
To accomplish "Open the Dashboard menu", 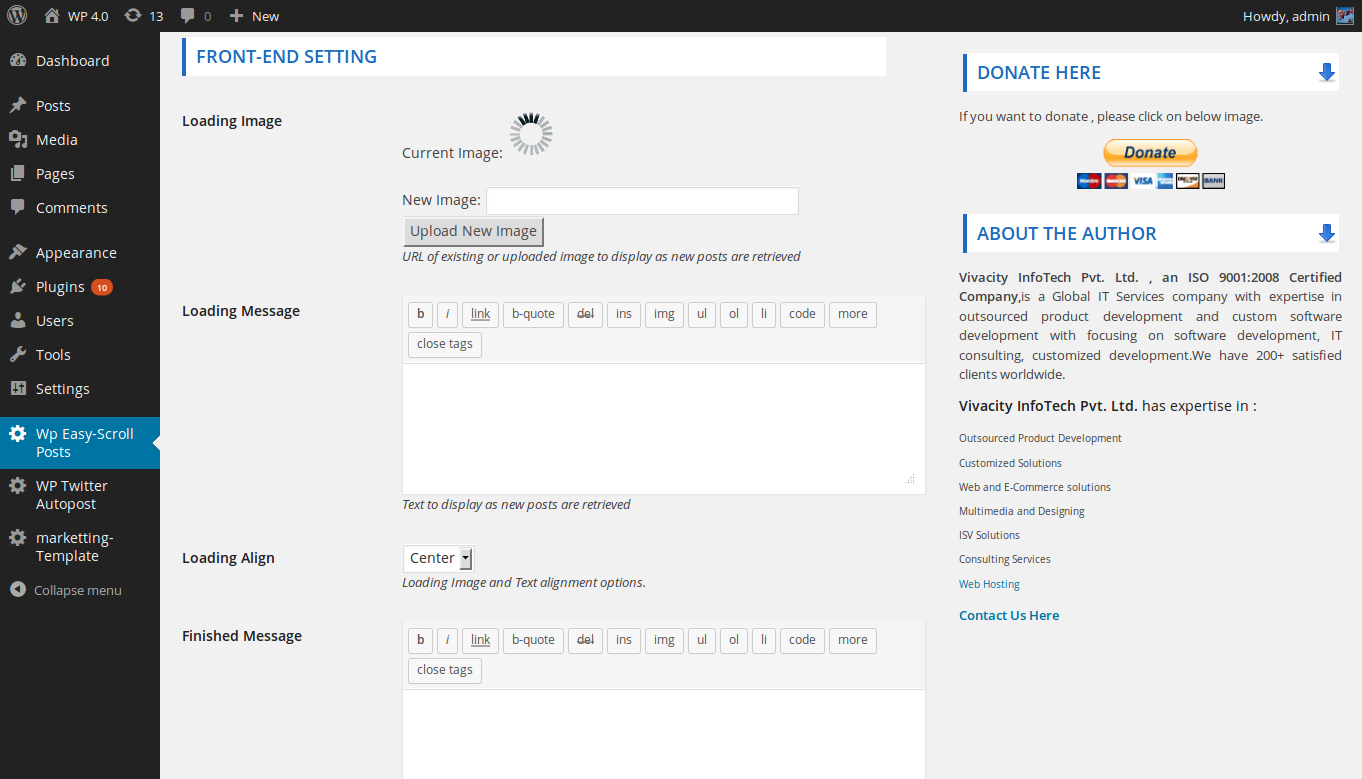I will [x=80, y=61].
